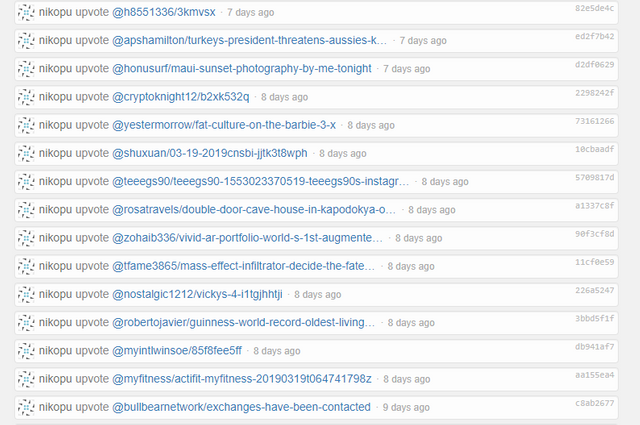
Task: Click avatar icon in the rosatravels row
Action: [26, 210]
